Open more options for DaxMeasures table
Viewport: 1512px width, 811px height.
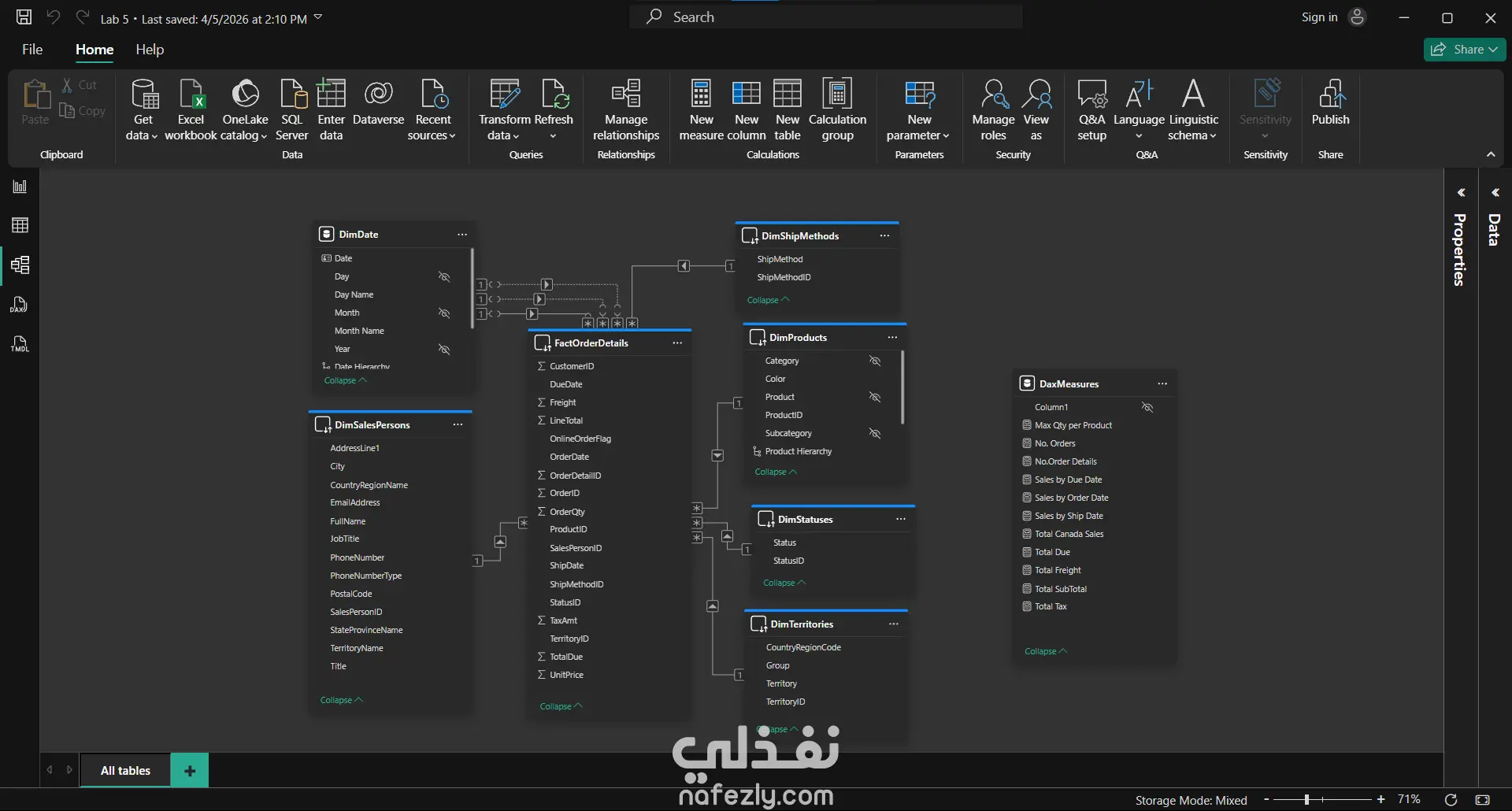pyautogui.click(x=1162, y=383)
